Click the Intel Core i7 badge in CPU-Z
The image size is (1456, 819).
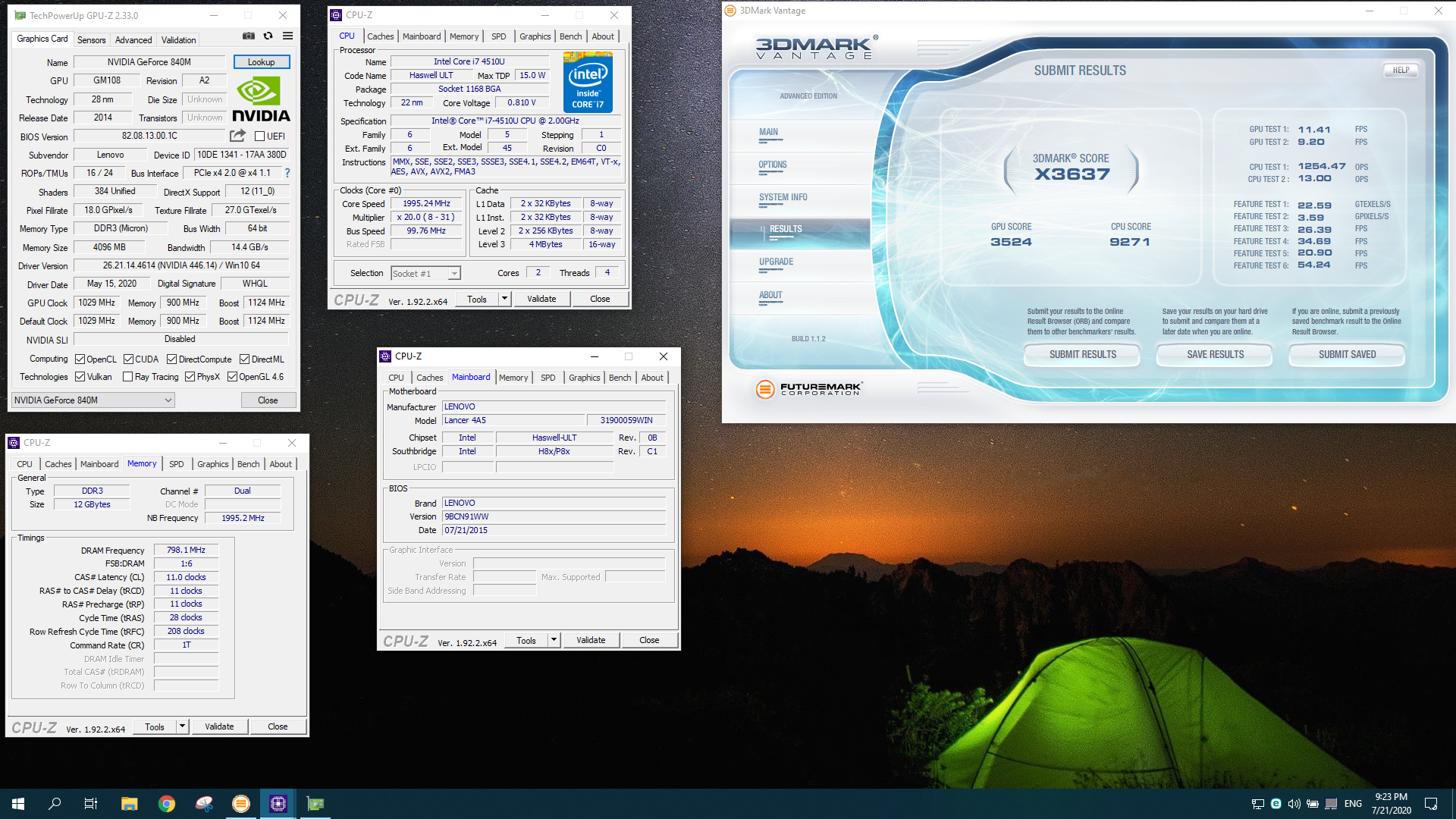click(x=588, y=83)
